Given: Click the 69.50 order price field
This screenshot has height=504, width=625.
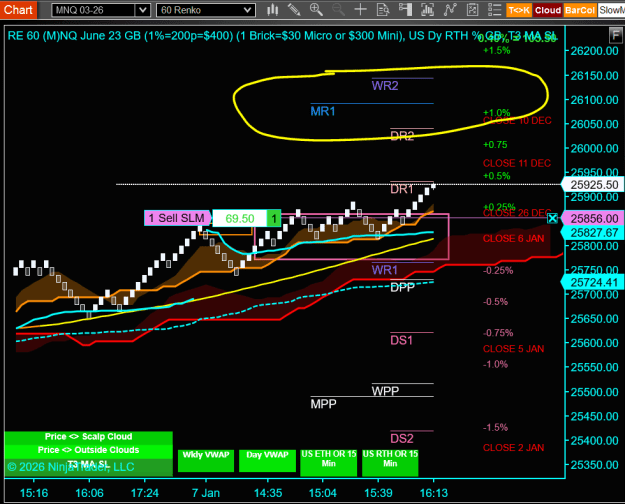Looking at the screenshot, I should 240,219.
